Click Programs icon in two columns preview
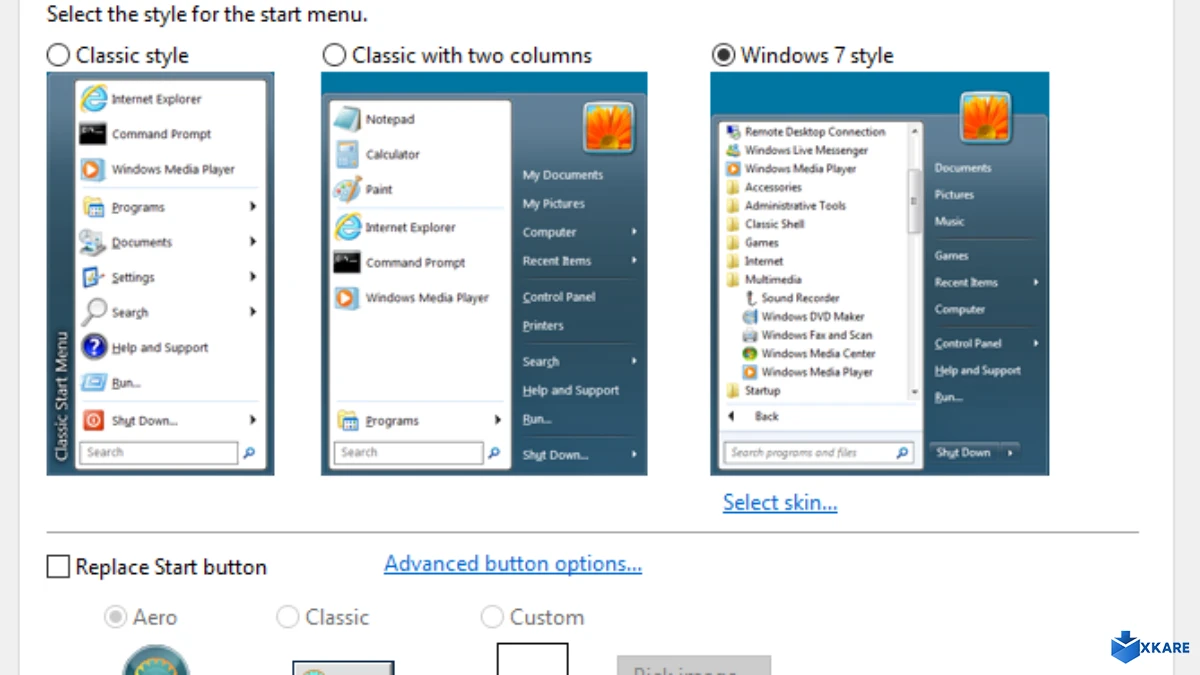This screenshot has height=675, width=1200. click(347, 421)
